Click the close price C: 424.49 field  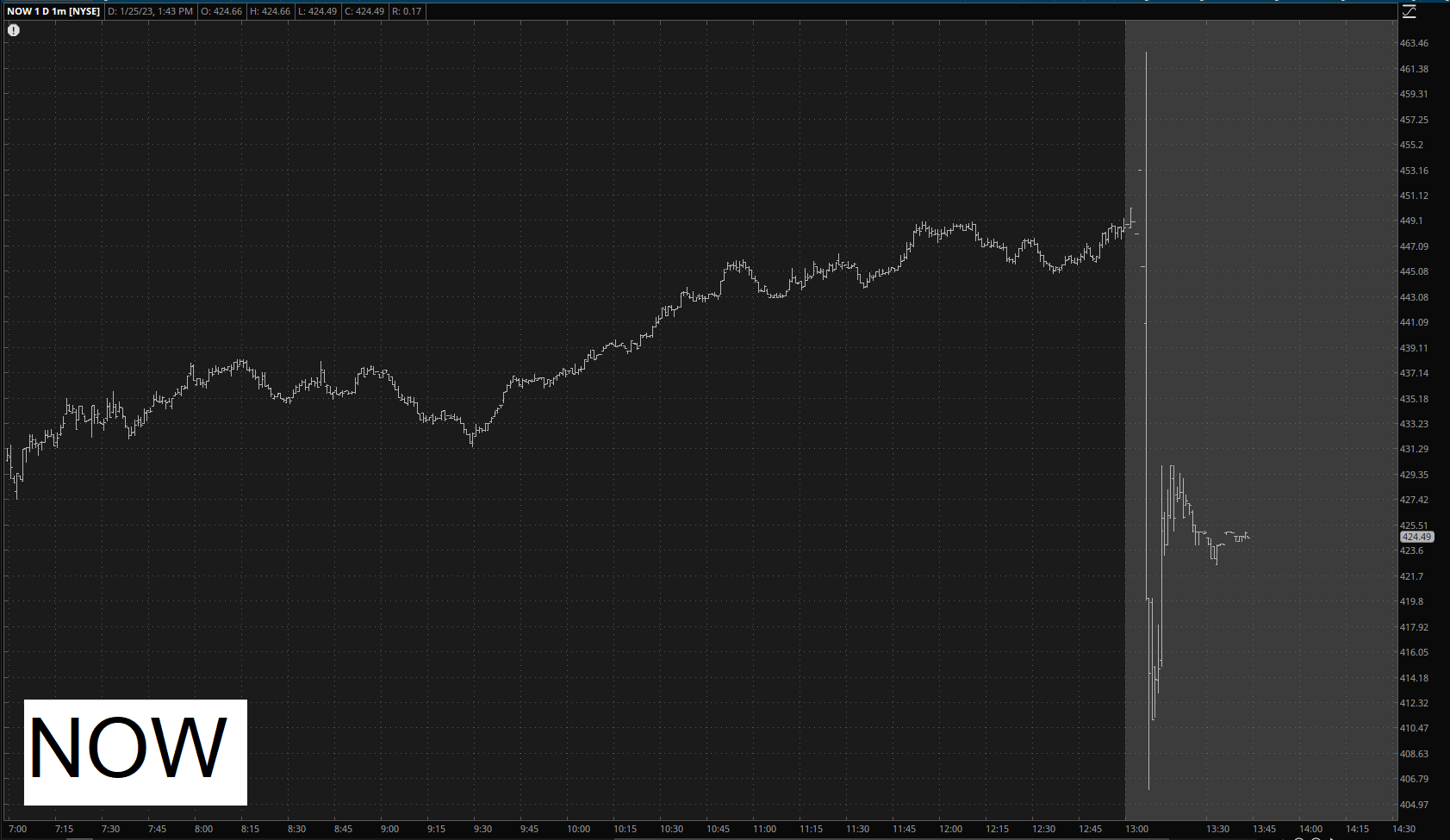(364, 11)
